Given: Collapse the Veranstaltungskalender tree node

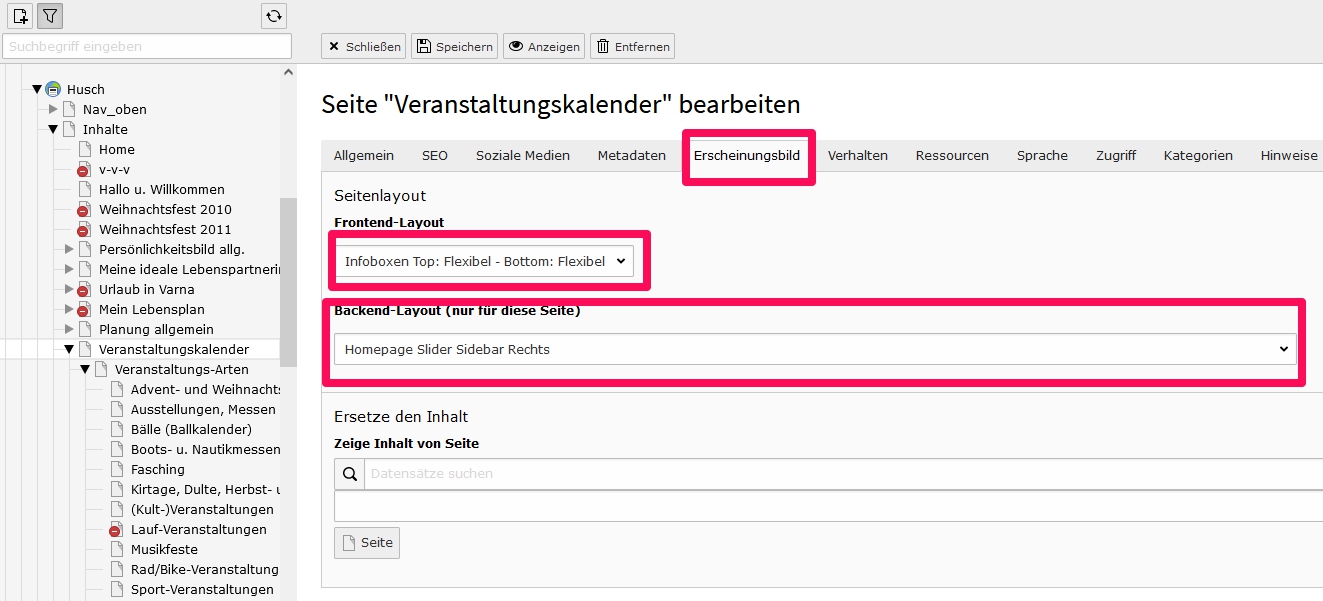Looking at the screenshot, I should tap(69, 349).
